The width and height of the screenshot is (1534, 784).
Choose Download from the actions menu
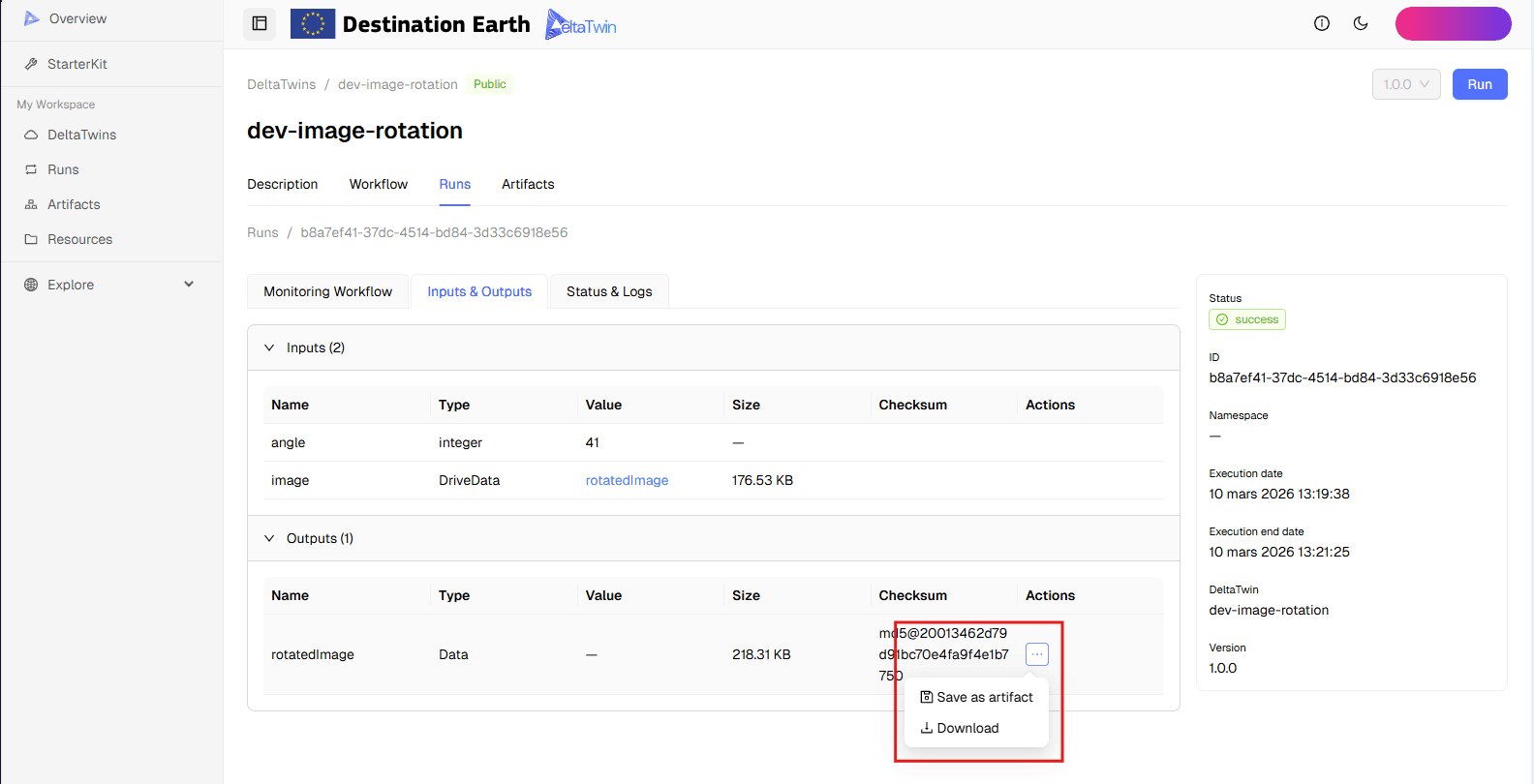[x=960, y=728]
